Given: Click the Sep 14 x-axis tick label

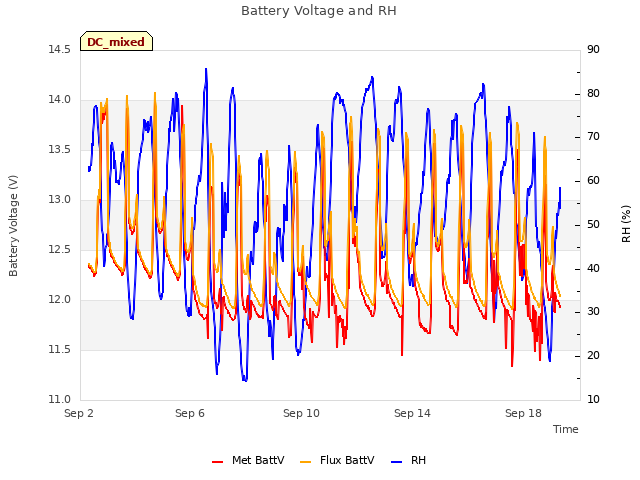Looking at the screenshot, I should coord(412,413).
